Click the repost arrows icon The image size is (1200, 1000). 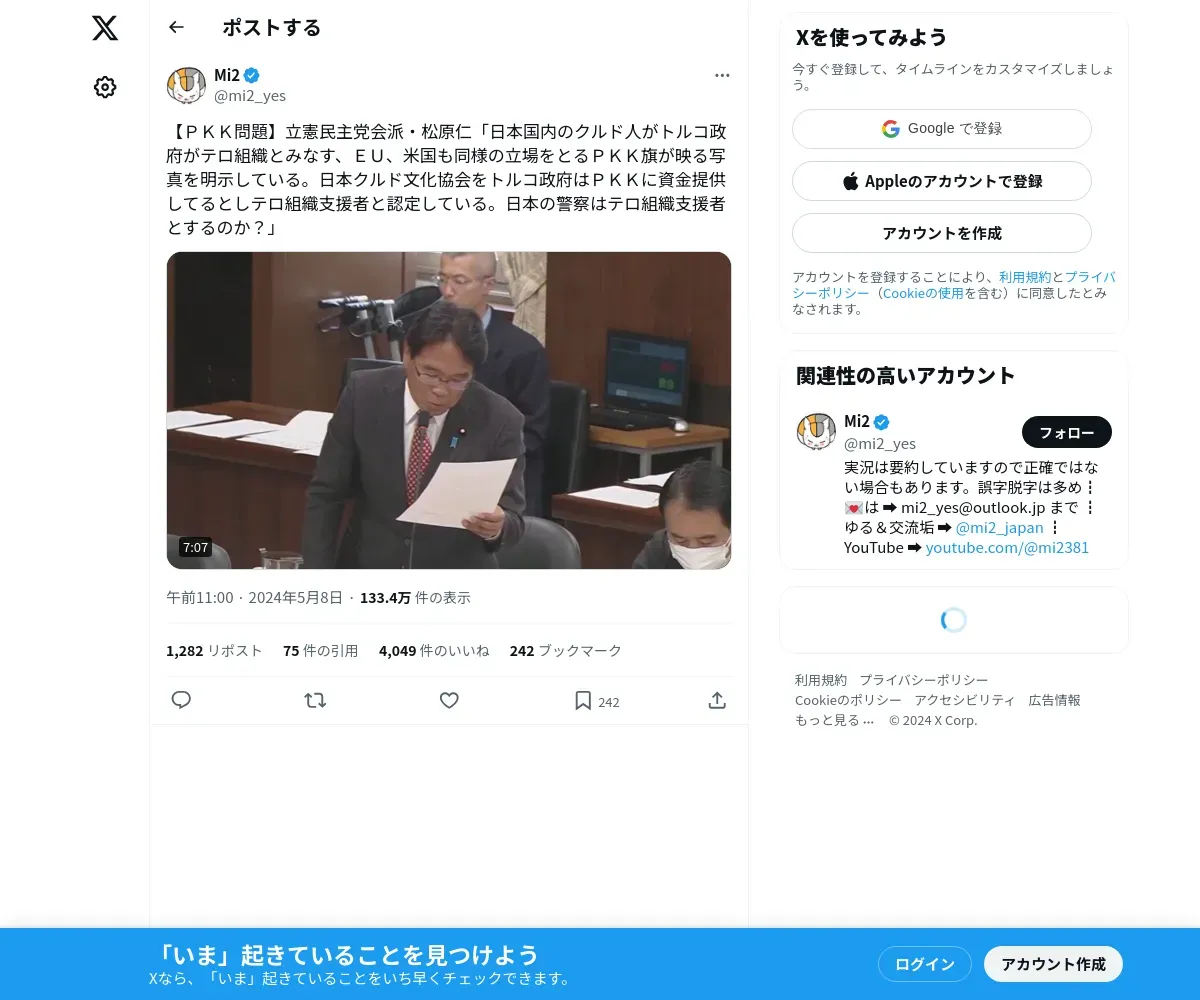coord(315,700)
